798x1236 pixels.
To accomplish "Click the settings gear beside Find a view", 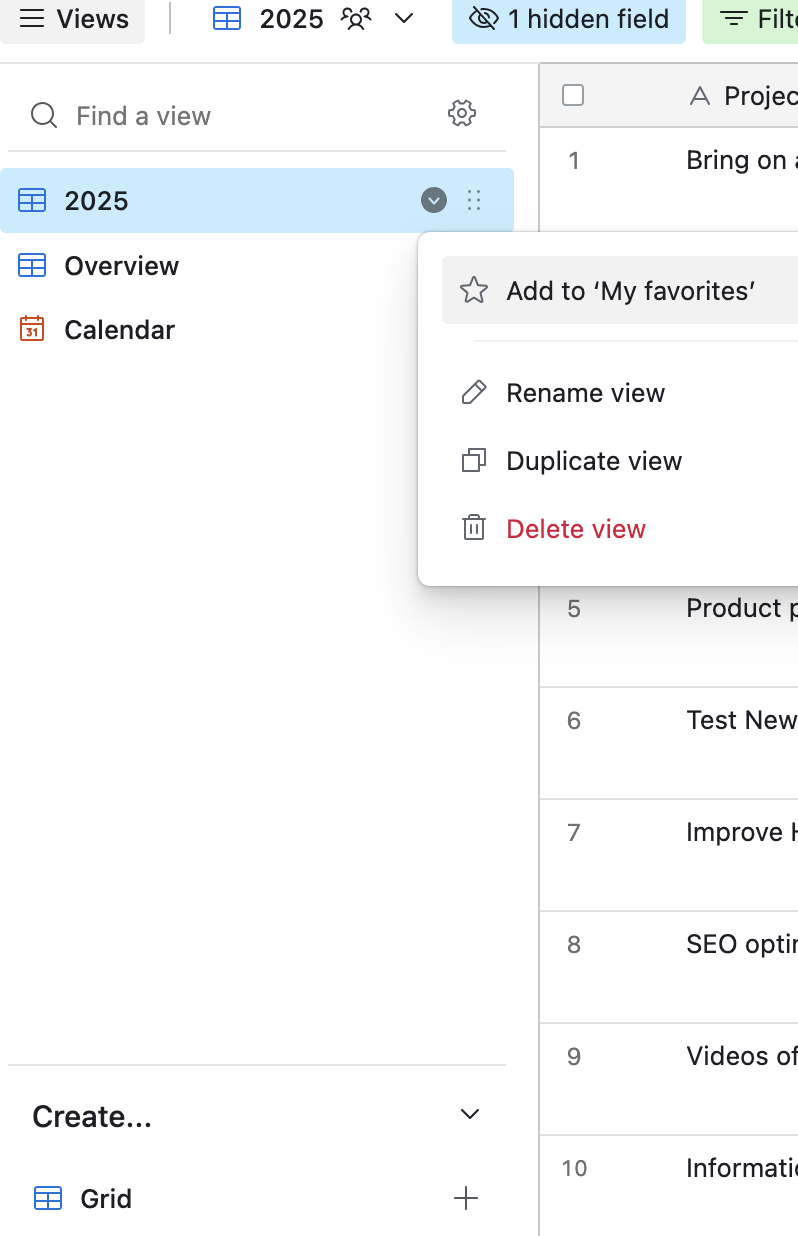I will point(461,114).
